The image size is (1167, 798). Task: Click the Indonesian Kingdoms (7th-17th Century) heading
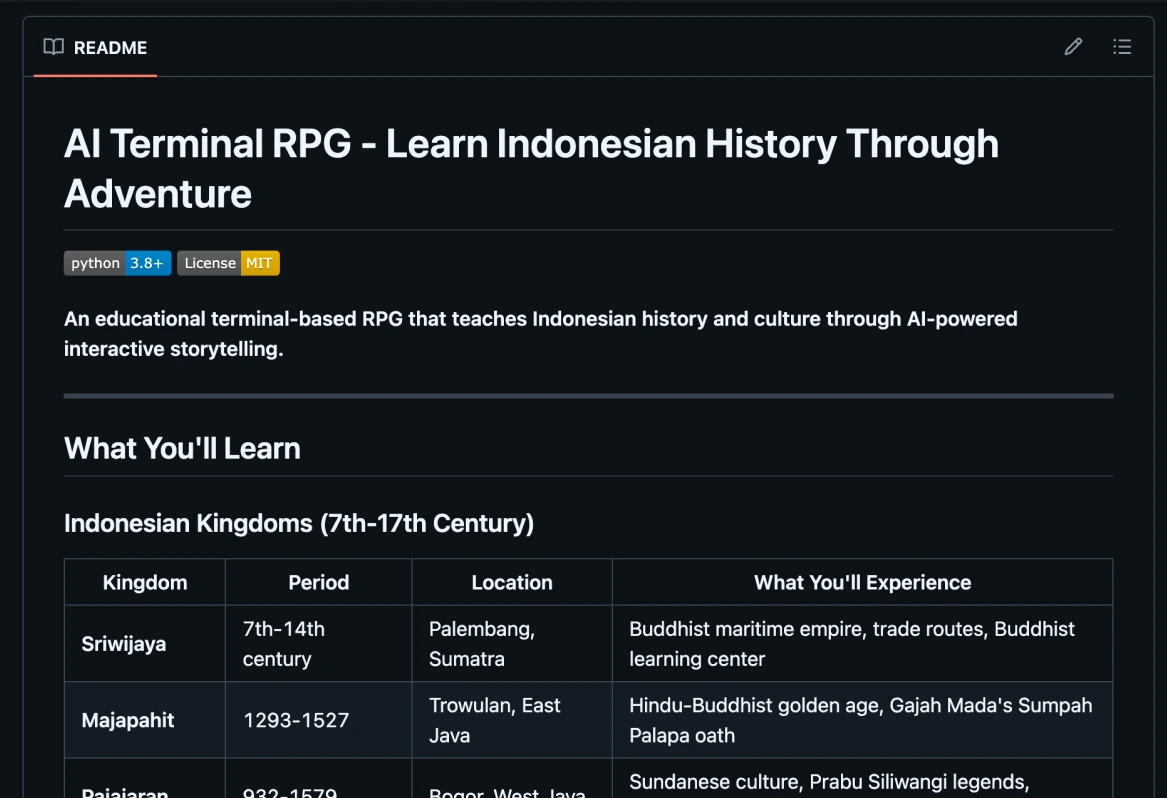coord(299,523)
